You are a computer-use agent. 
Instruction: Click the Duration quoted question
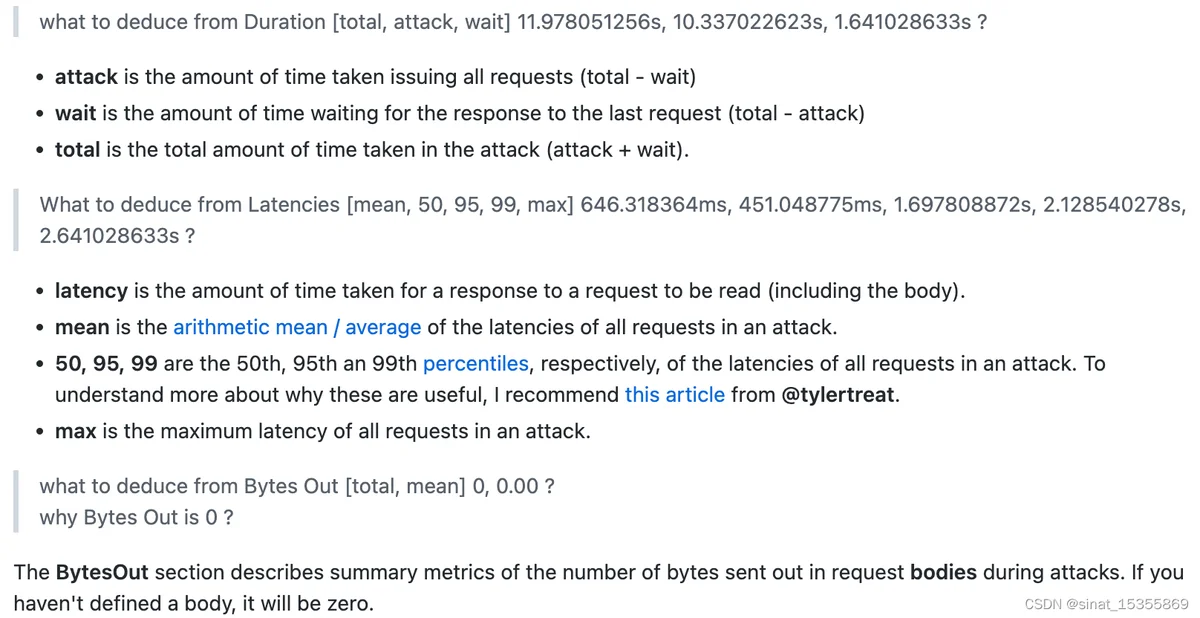[x=514, y=21]
